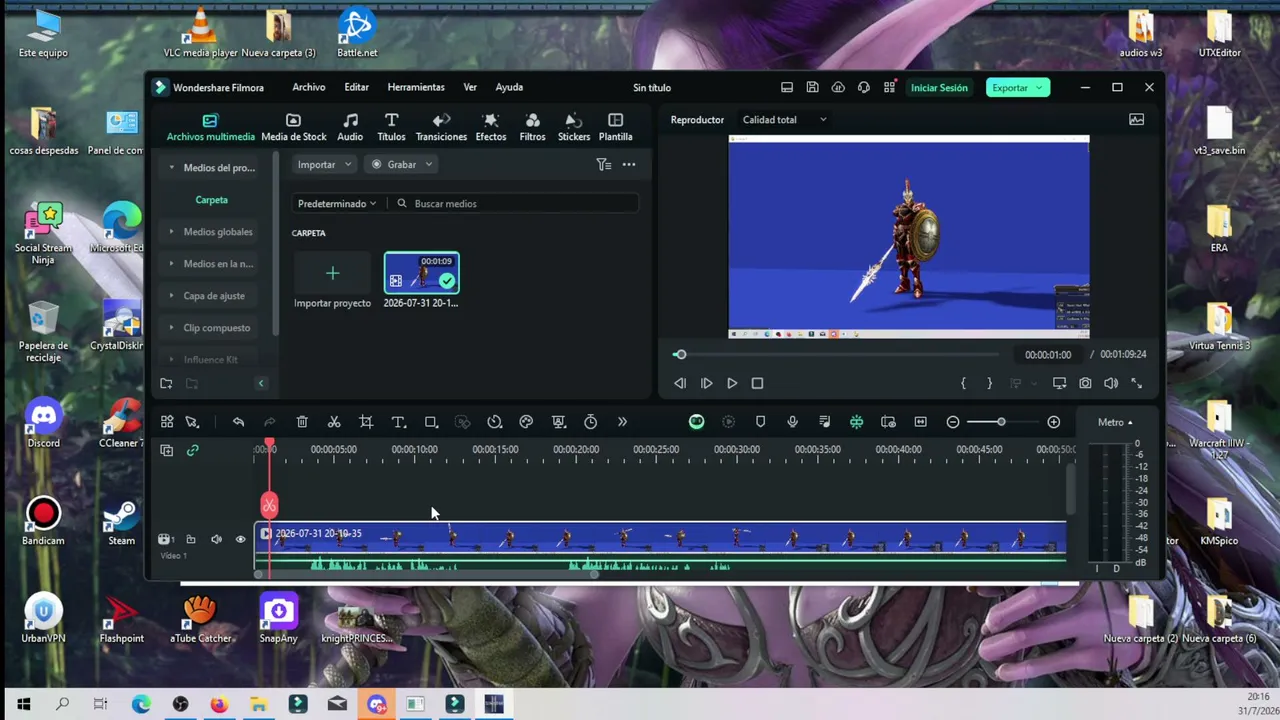The height and width of the screenshot is (720, 1280).
Task: Play the preview video
Action: tap(732, 383)
